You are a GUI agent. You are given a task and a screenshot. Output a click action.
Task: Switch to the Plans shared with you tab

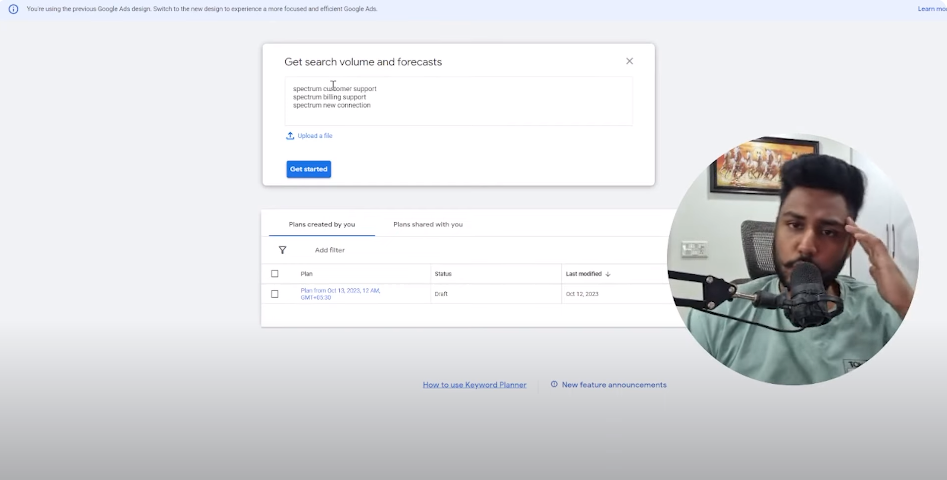click(x=427, y=224)
